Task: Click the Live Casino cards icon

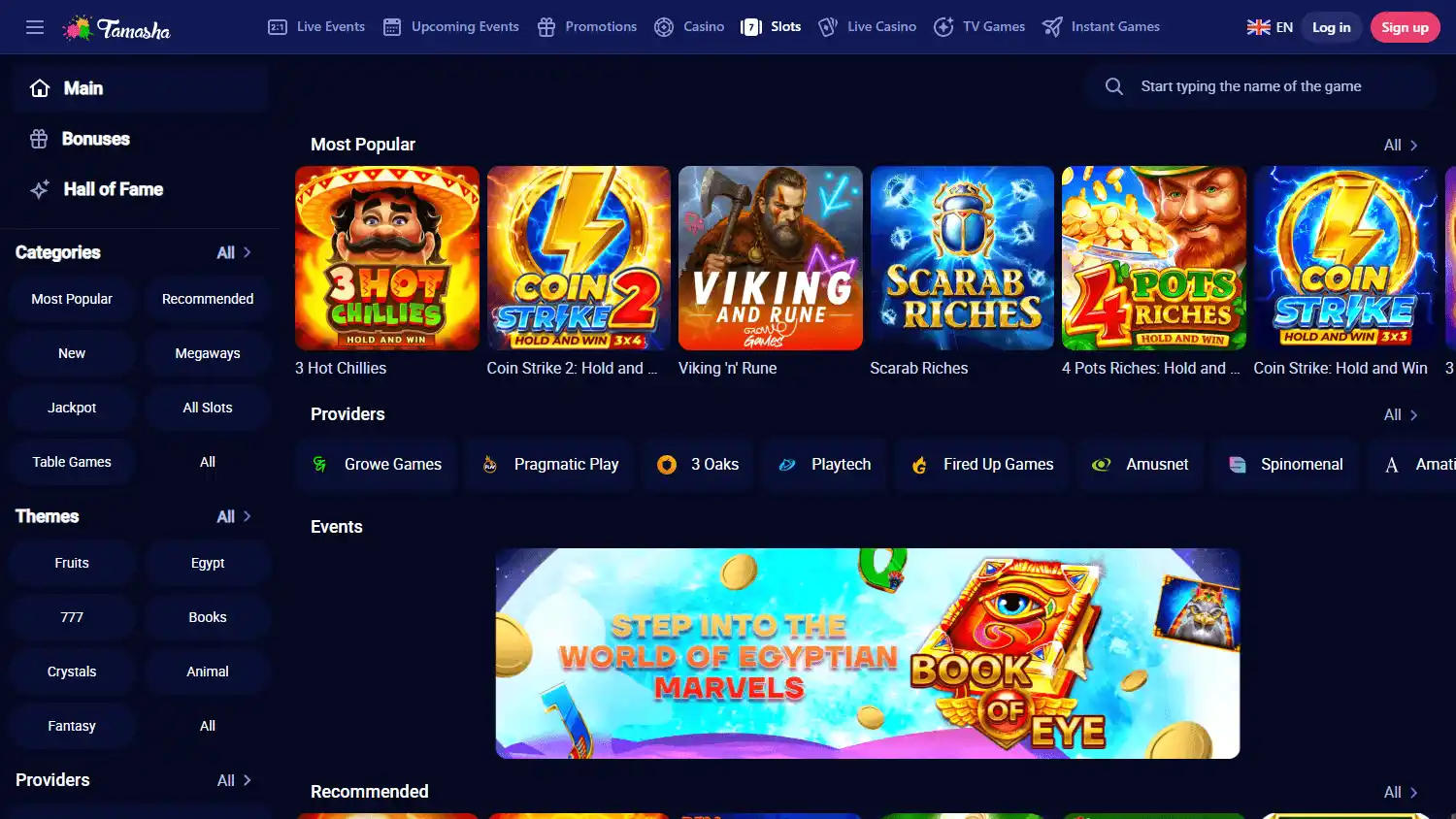Action: click(x=828, y=27)
